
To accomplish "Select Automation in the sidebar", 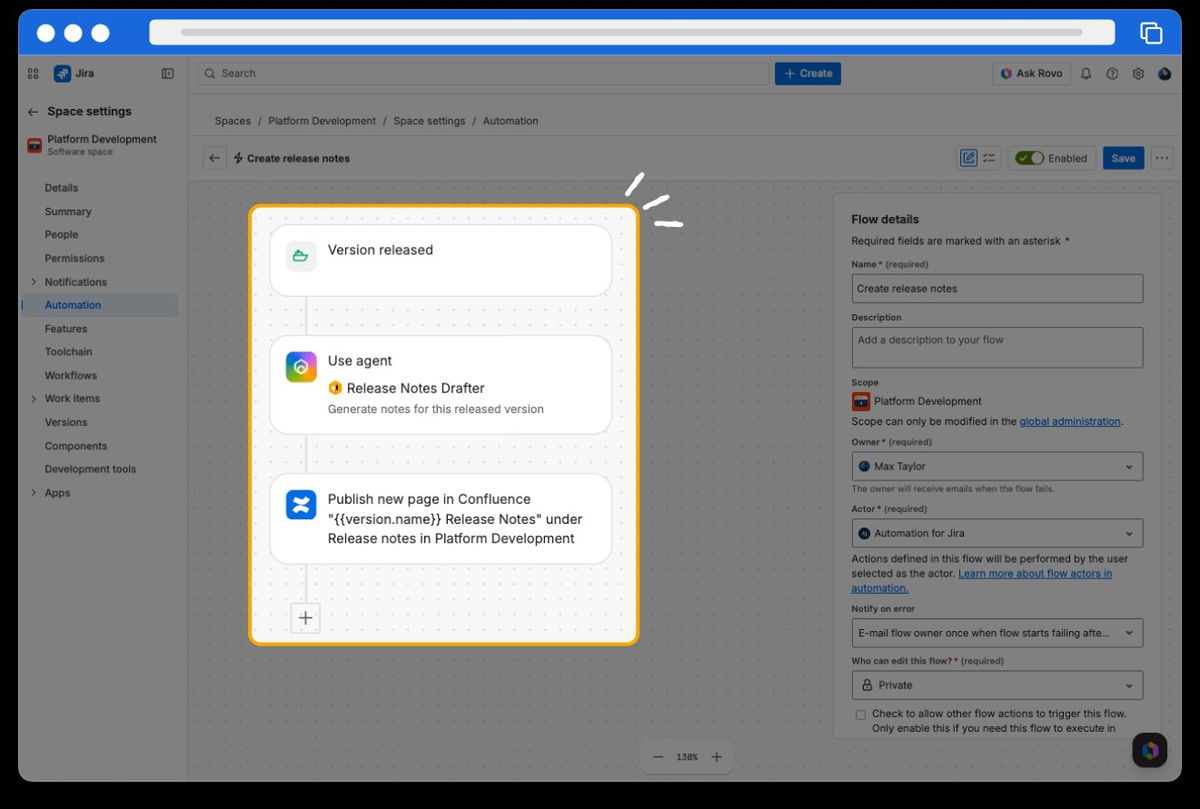I will [100, 305].
